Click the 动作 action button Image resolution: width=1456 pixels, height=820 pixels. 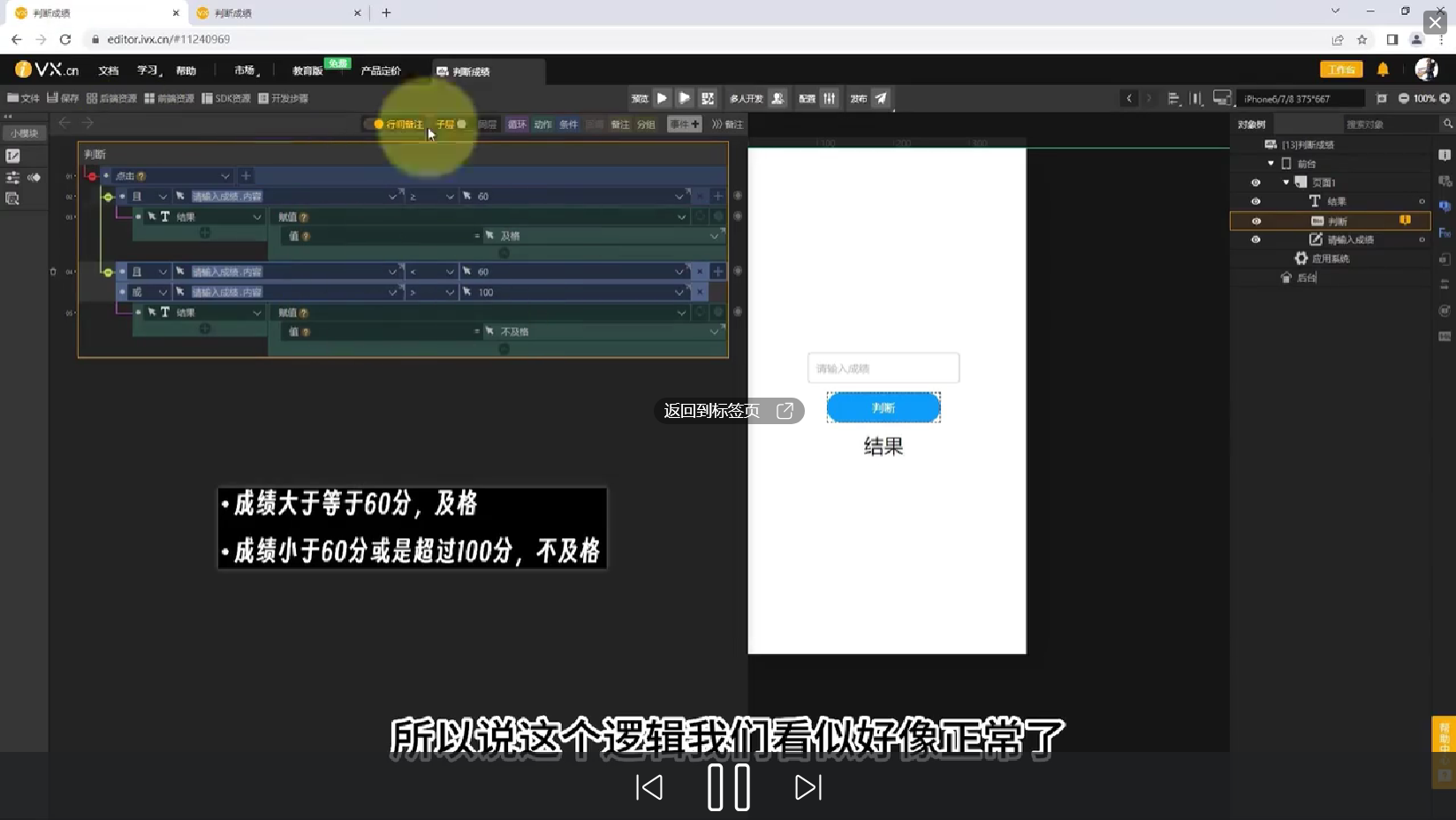pyautogui.click(x=542, y=125)
